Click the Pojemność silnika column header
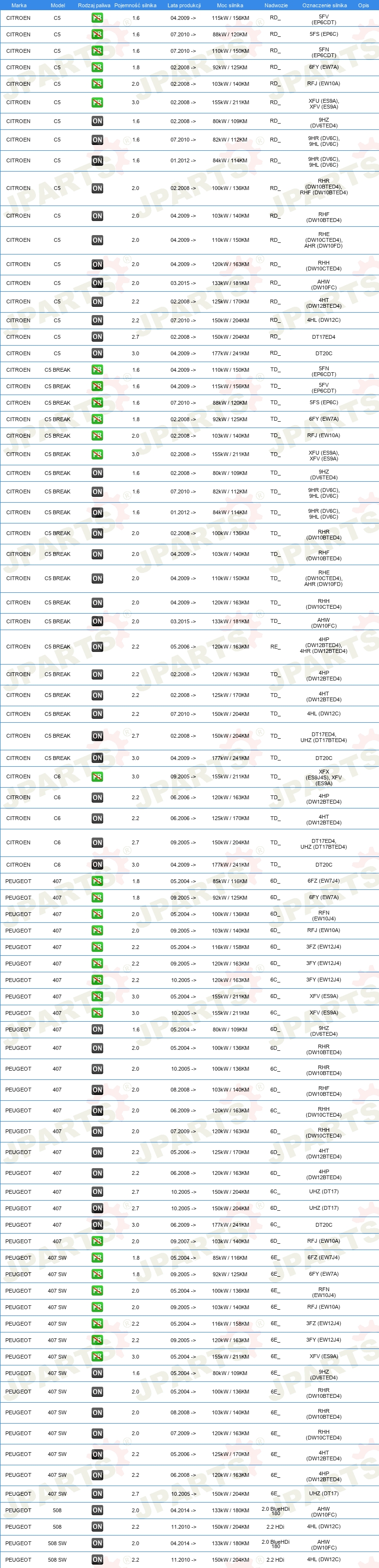Screen dimensions: 379x1568 [135, 5]
